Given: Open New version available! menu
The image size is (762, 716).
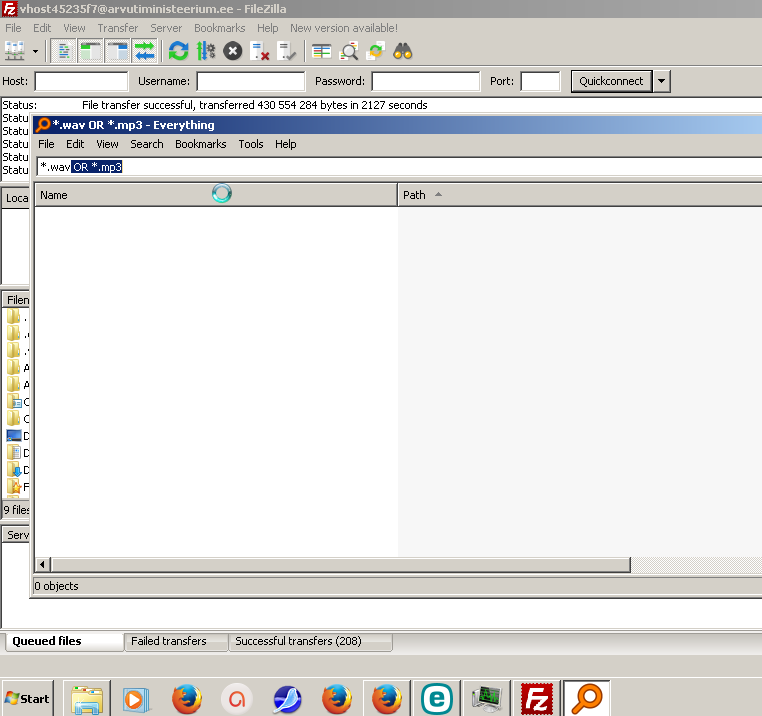Looking at the screenshot, I should click(344, 28).
